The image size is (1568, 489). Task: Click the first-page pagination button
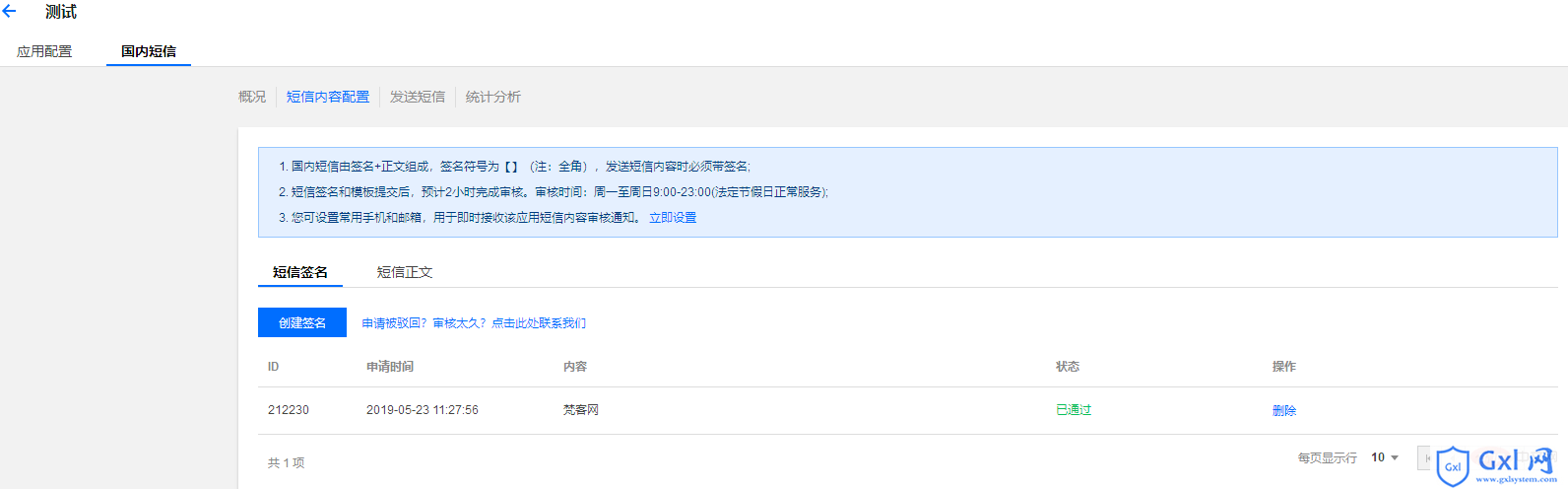1427,457
